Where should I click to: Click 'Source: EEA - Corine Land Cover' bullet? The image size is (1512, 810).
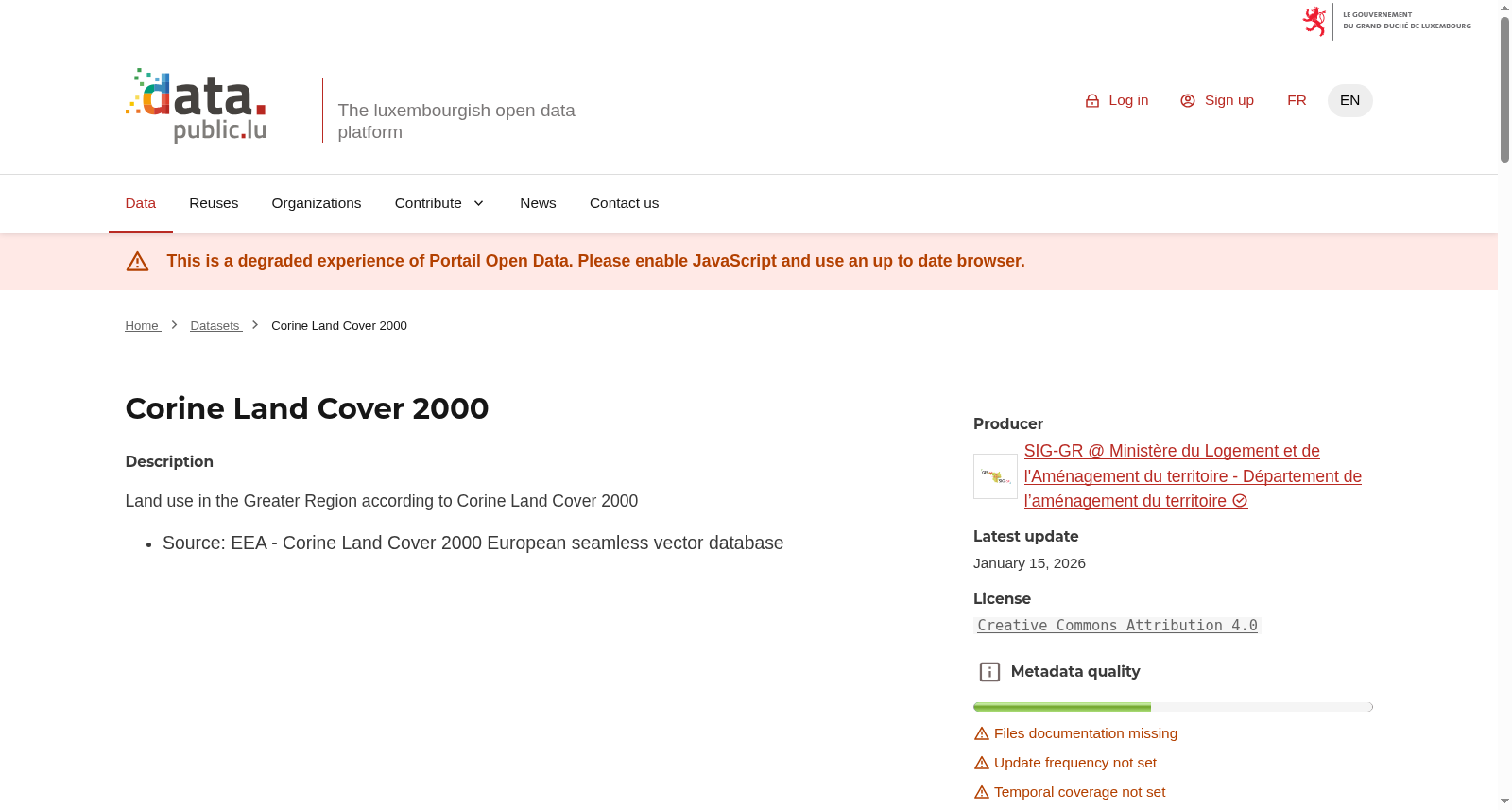click(x=472, y=543)
